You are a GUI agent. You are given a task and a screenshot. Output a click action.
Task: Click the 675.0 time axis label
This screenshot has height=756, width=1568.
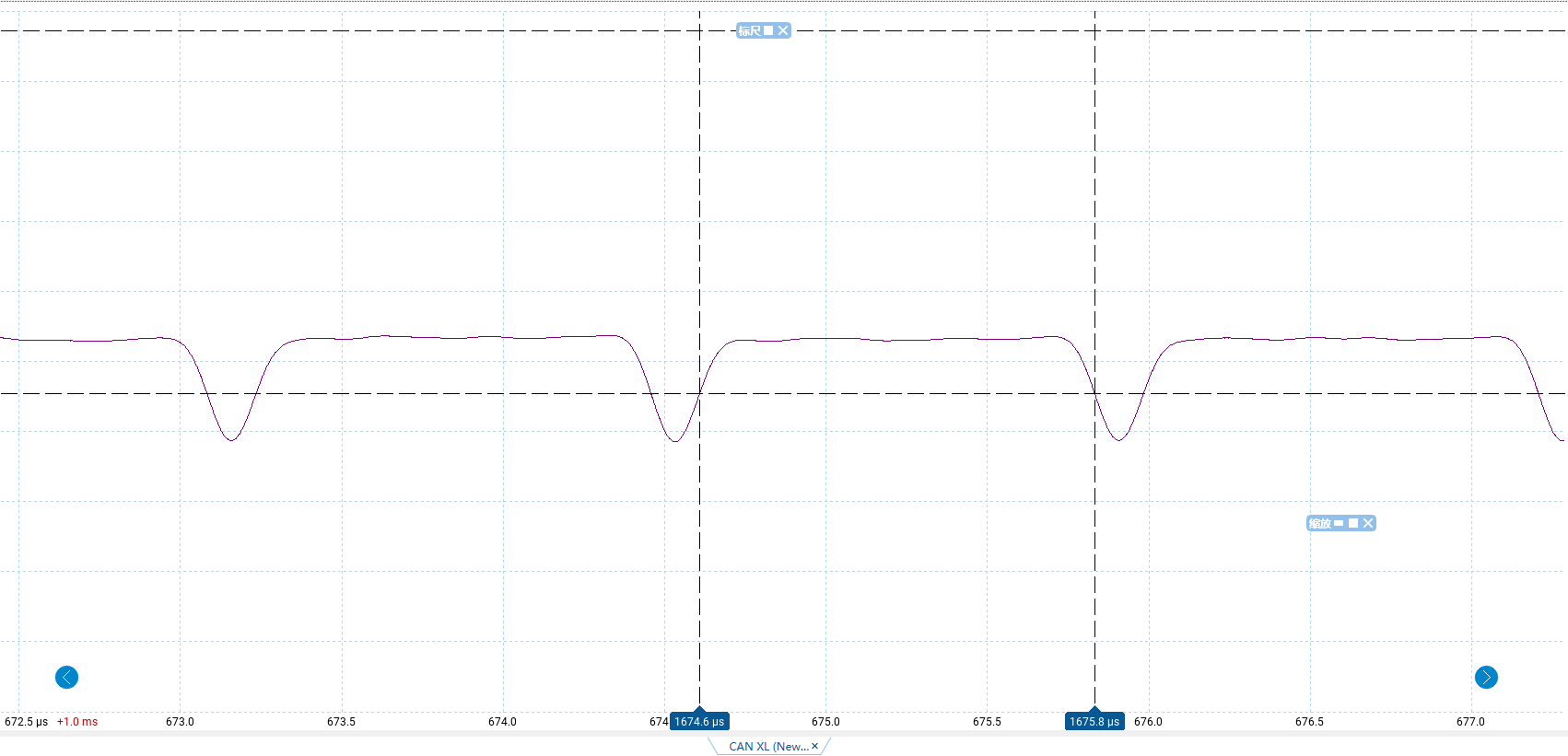pos(825,722)
